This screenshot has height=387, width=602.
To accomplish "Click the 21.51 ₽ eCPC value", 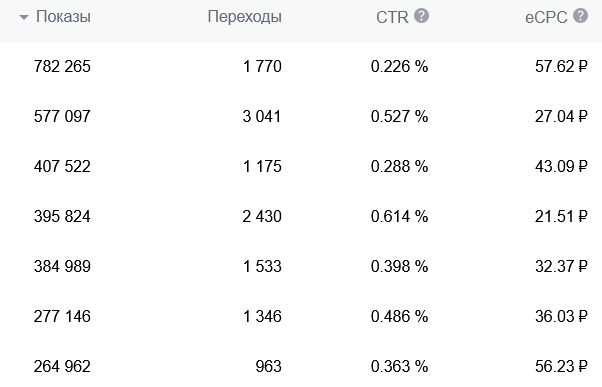I will pos(561,216).
